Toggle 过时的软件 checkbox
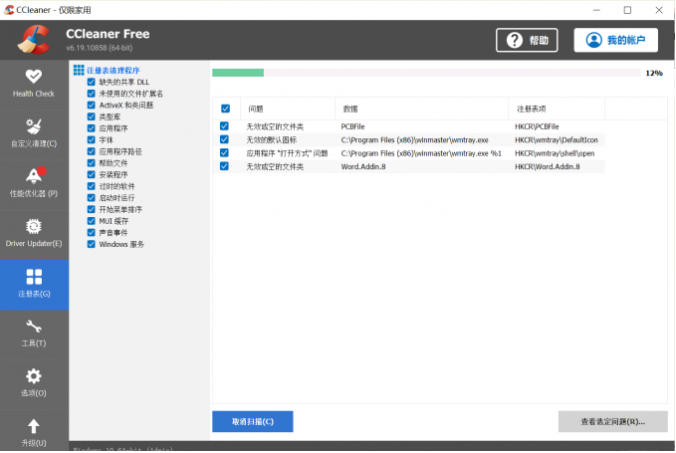Image resolution: width=676 pixels, height=453 pixels. click(x=91, y=186)
